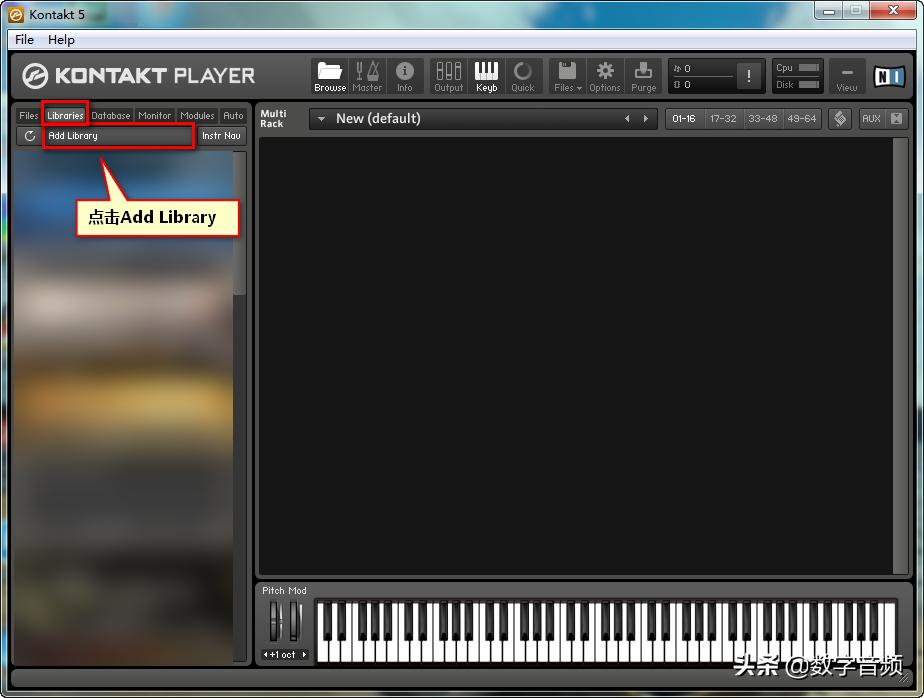
Task: Click the refresh icon above the library list
Action: (28, 136)
